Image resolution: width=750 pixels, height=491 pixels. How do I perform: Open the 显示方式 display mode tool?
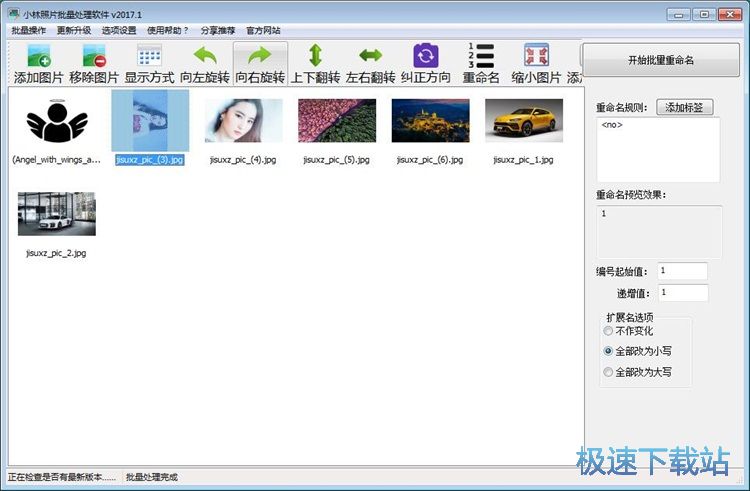(x=149, y=56)
